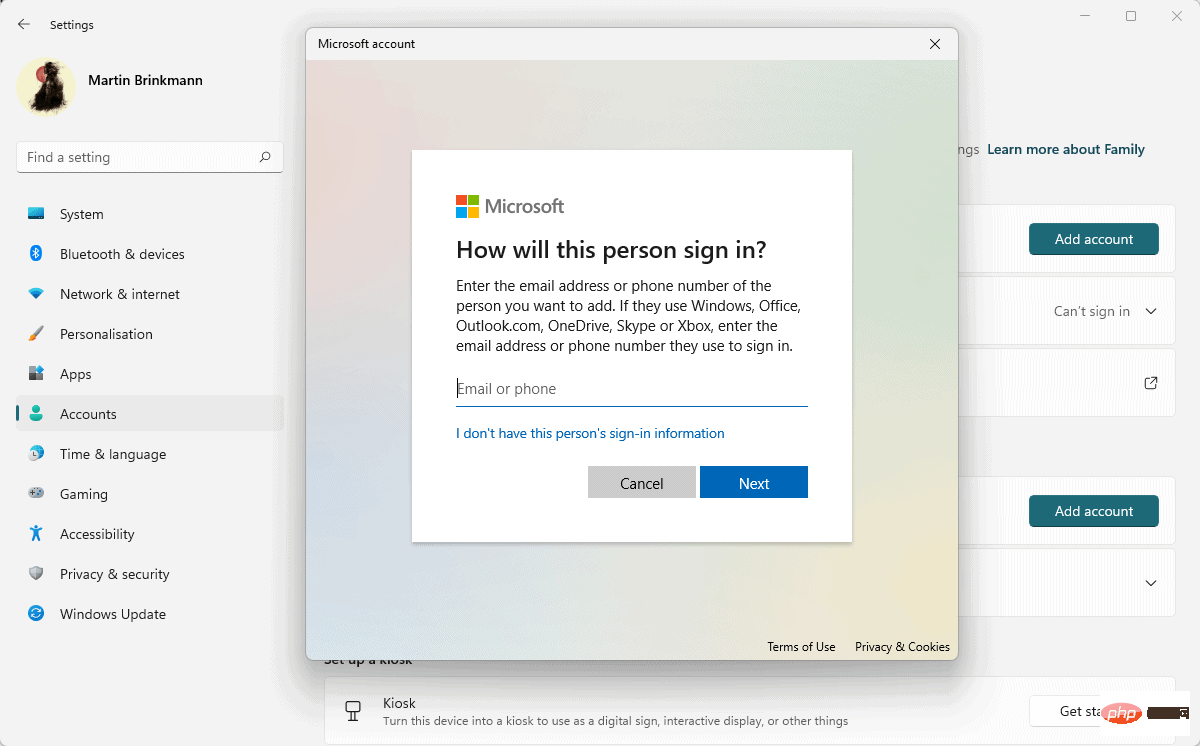Click the search magnifier in Find a setting
1200x746 pixels.
(265, 157)
